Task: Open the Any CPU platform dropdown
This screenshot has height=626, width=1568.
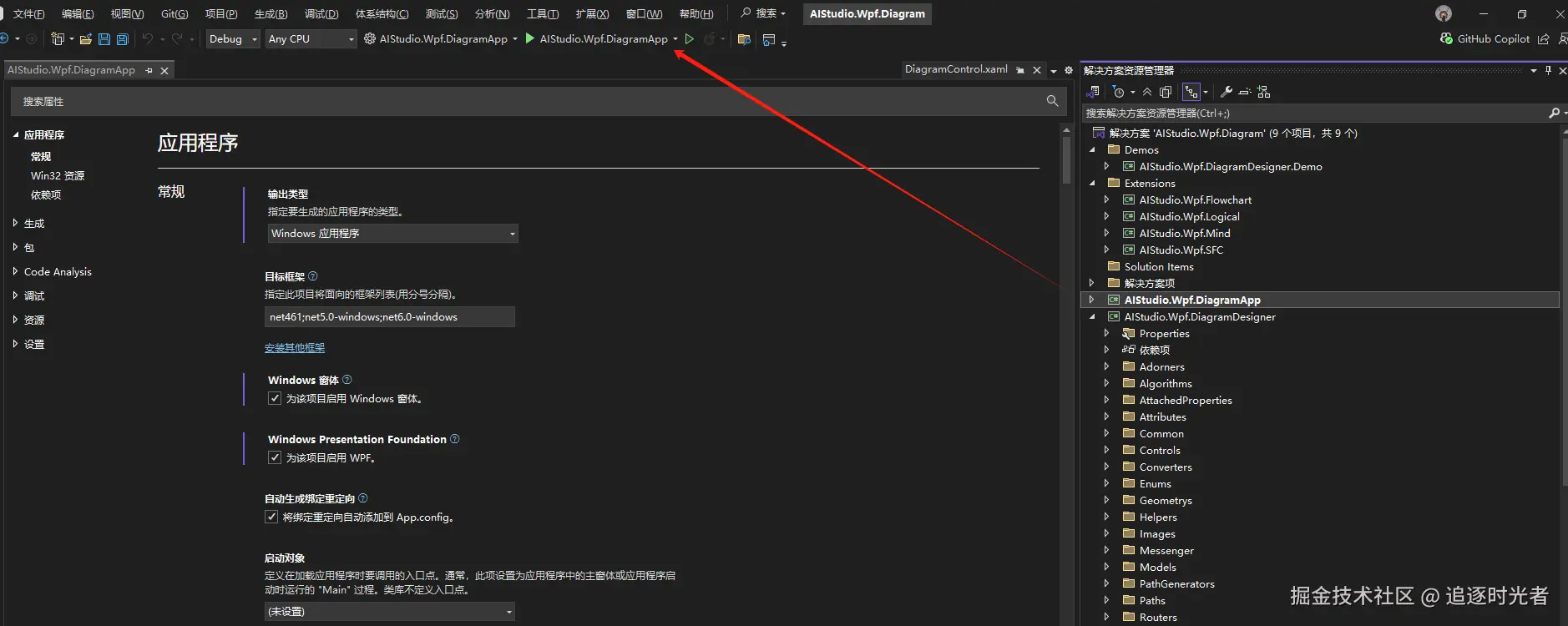Action: 311,39
